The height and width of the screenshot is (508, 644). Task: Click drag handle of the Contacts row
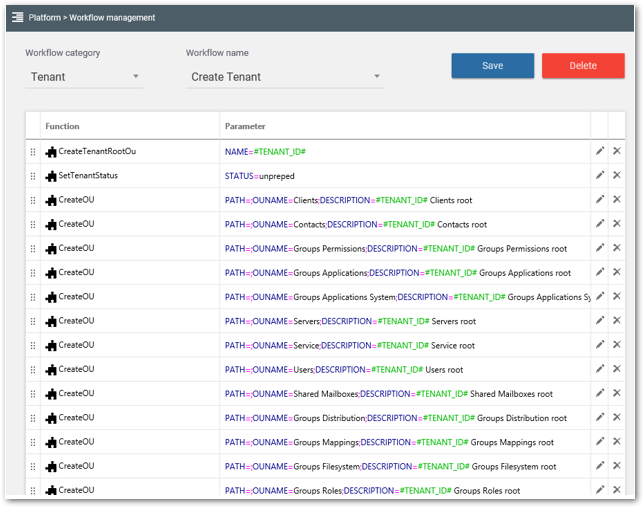[33, 225]
